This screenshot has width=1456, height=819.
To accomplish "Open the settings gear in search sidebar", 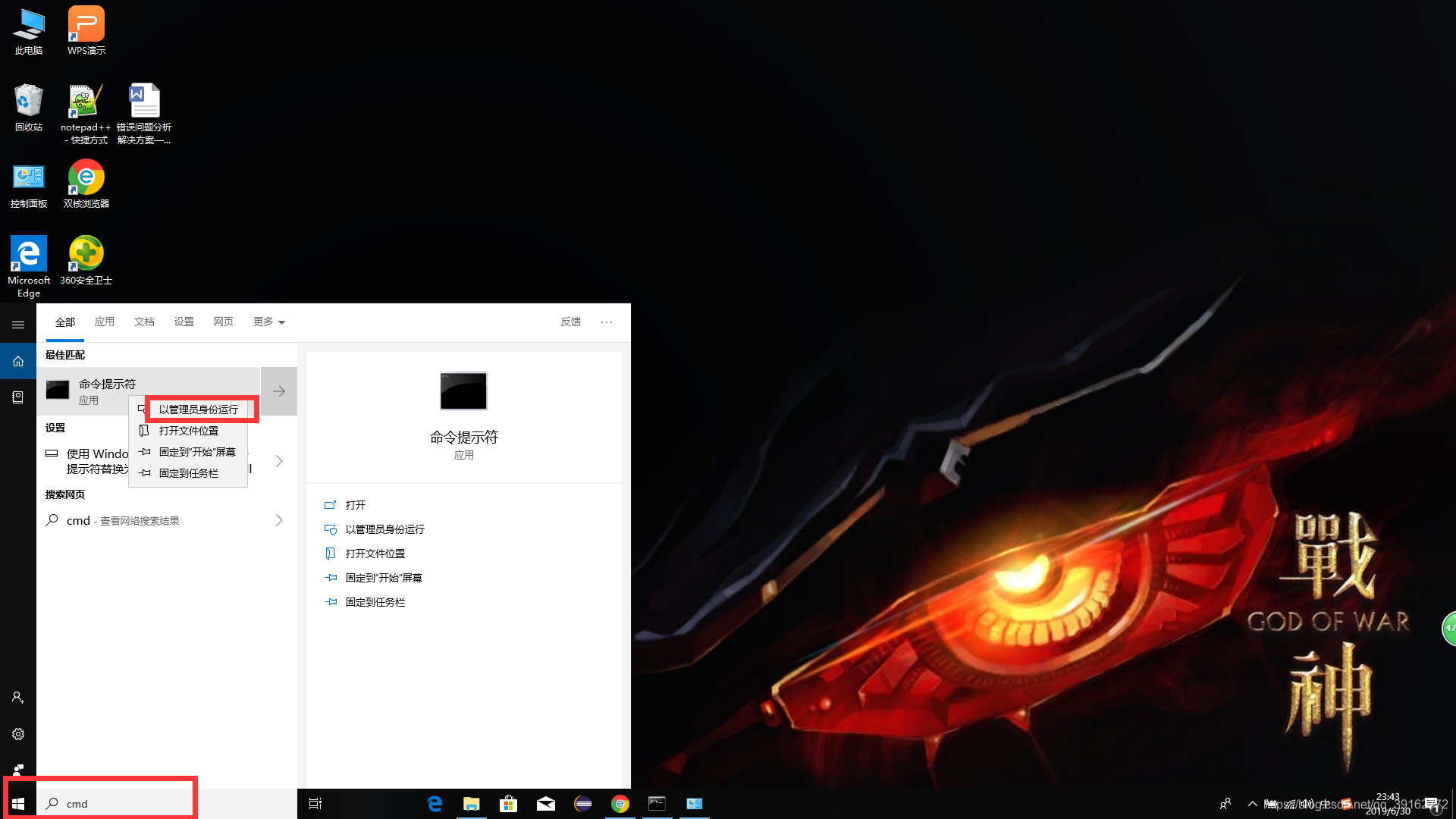I will 18,734.
